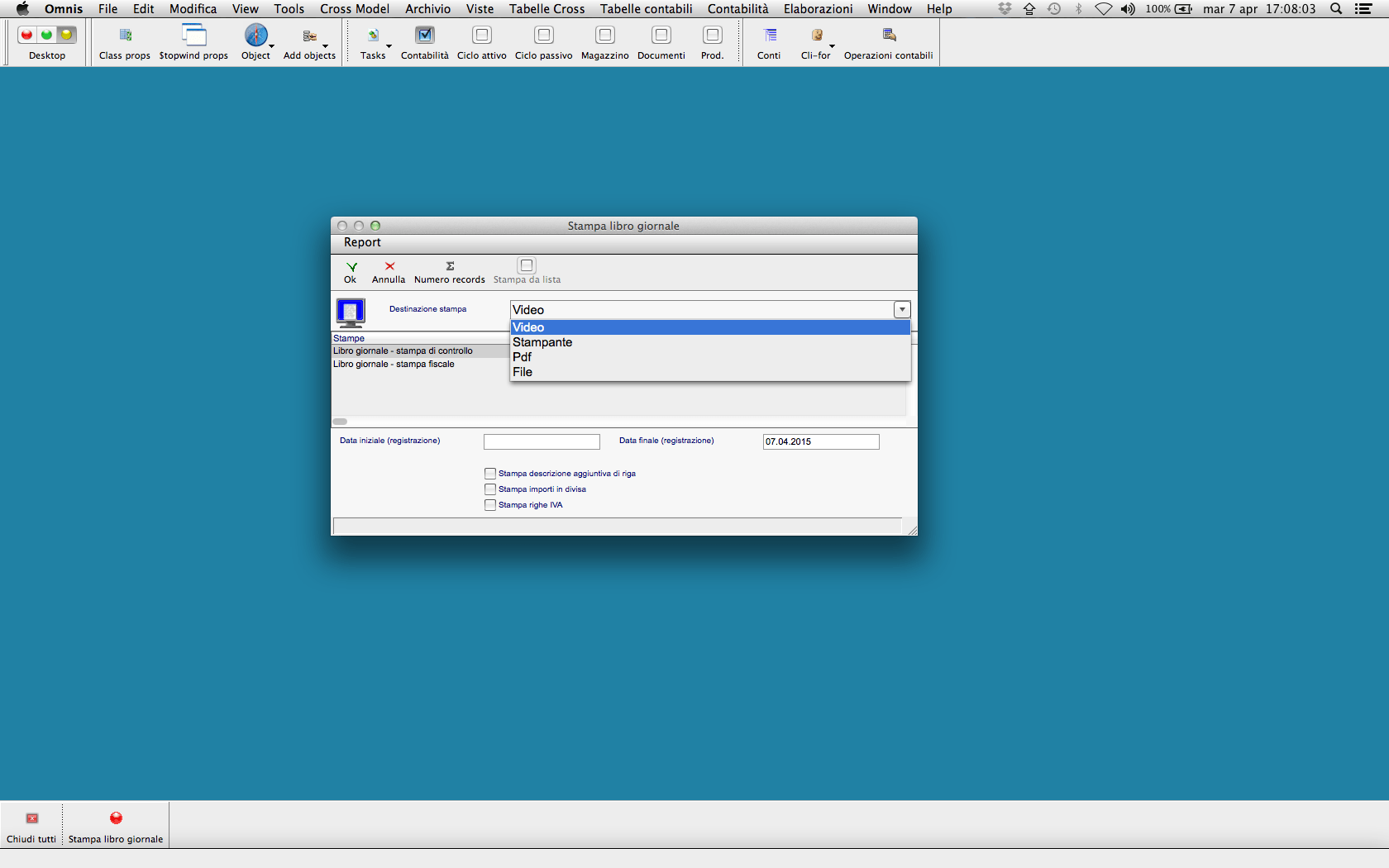This screenshot has width=1389, height=868.
Task: Enable Stampa descrizione aggiuntiva di riga
Action: pos(490,474)
